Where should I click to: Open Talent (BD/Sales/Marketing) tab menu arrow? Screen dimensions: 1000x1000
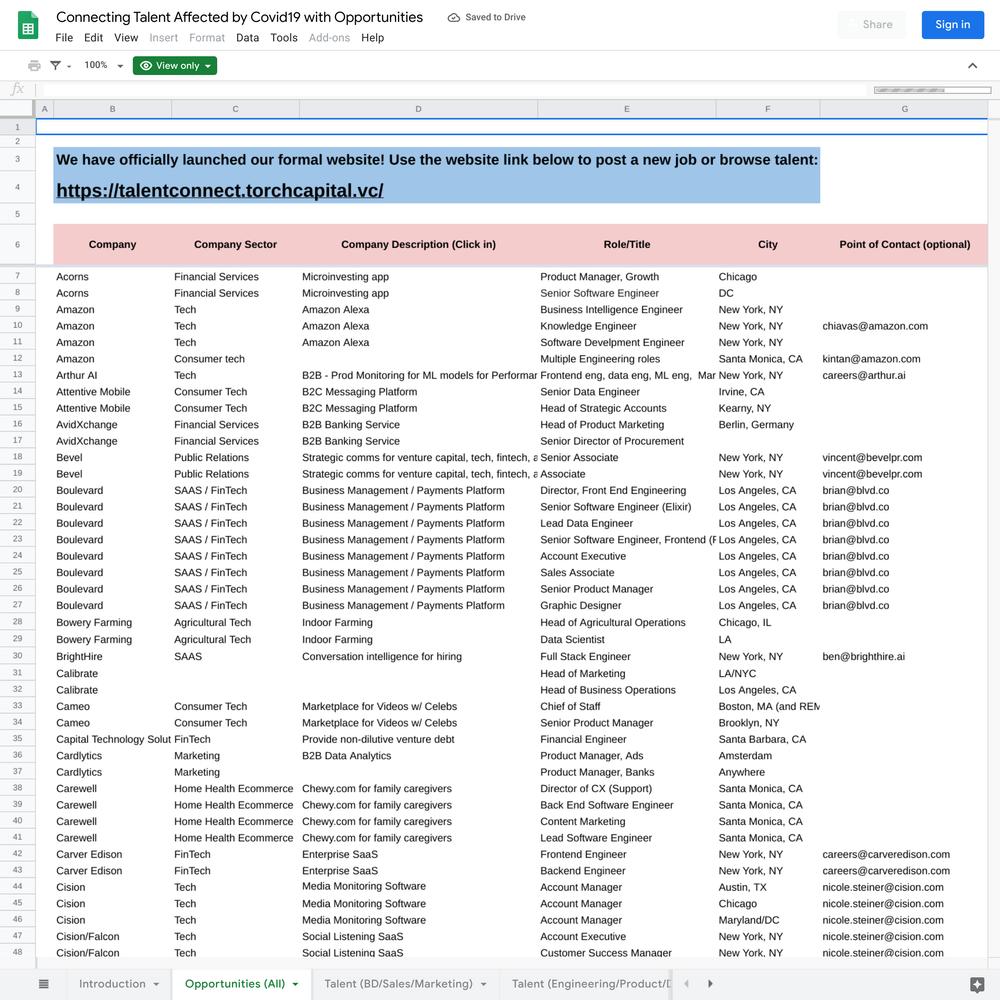click(483, 984)
